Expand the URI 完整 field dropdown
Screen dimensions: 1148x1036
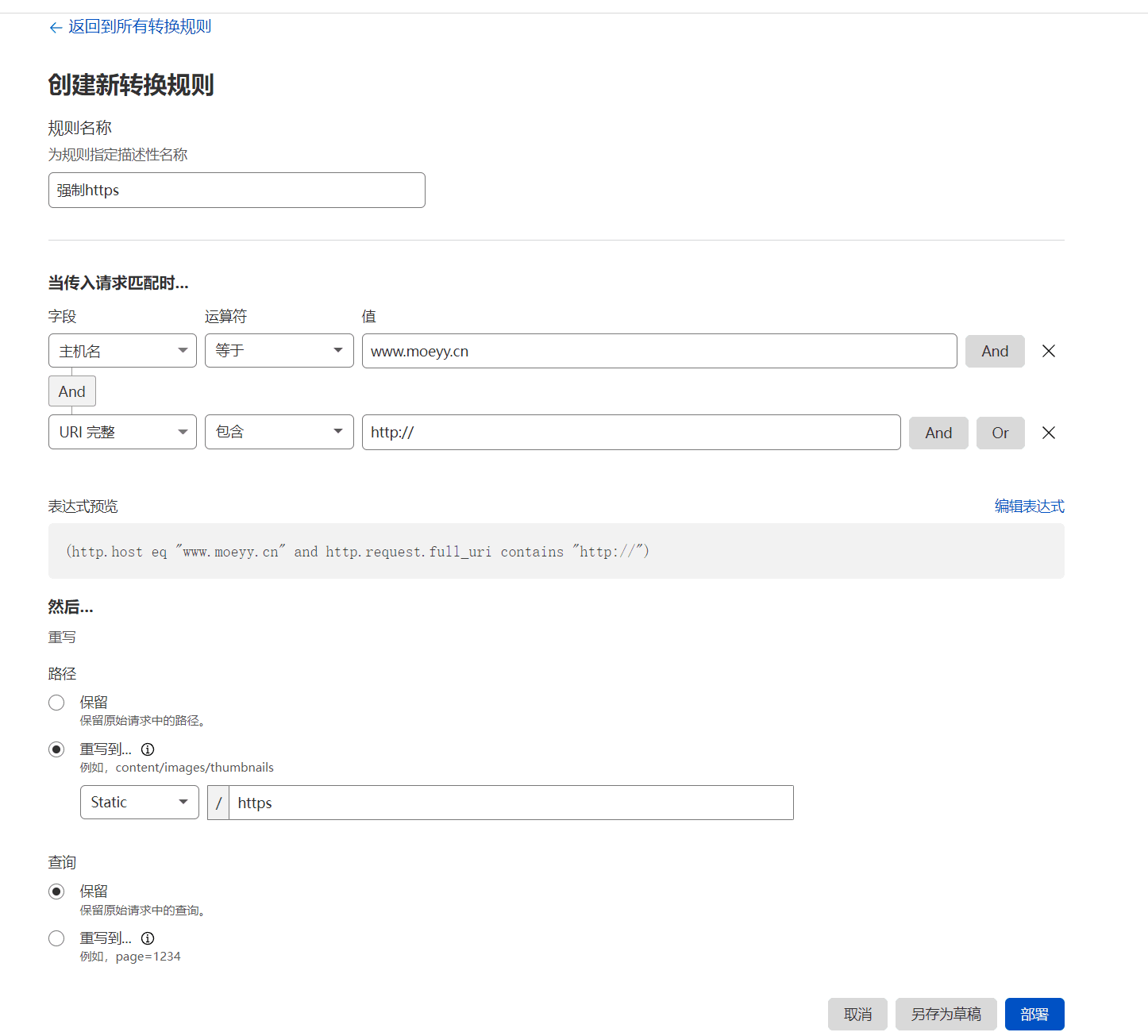(122, 433)
